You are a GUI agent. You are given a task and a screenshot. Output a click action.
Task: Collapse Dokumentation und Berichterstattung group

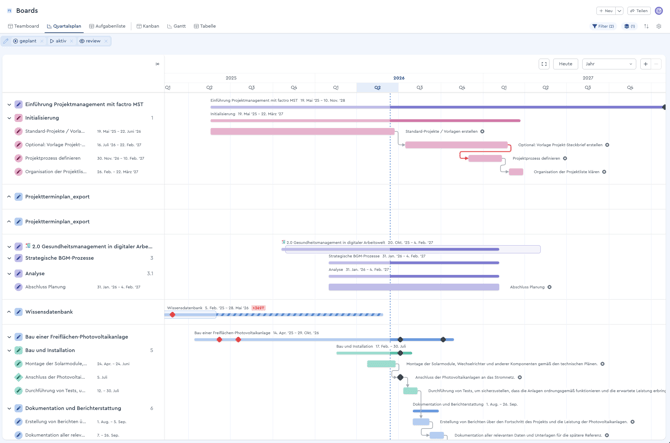(9, 408)
